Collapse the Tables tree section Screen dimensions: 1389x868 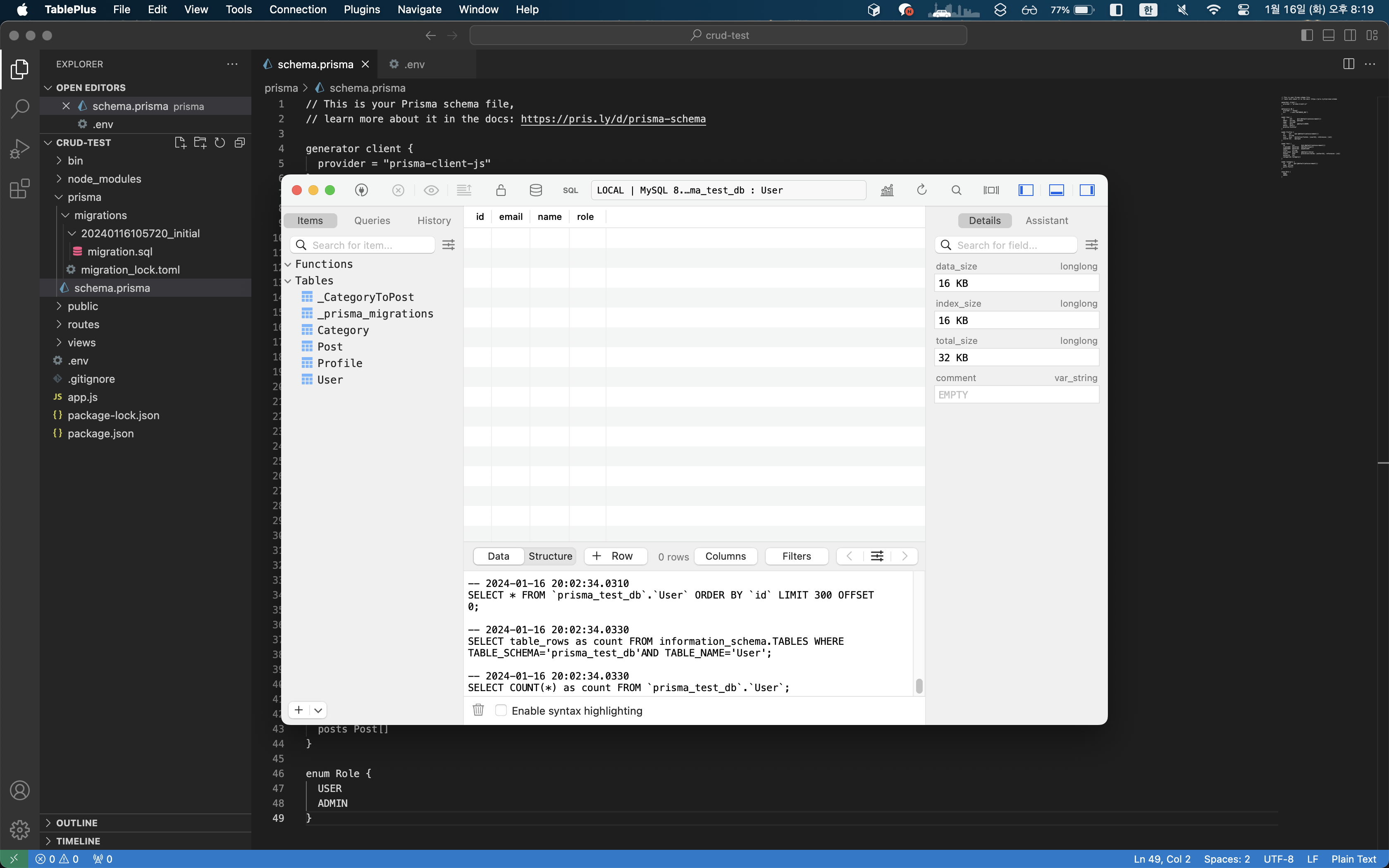[288, 281]
